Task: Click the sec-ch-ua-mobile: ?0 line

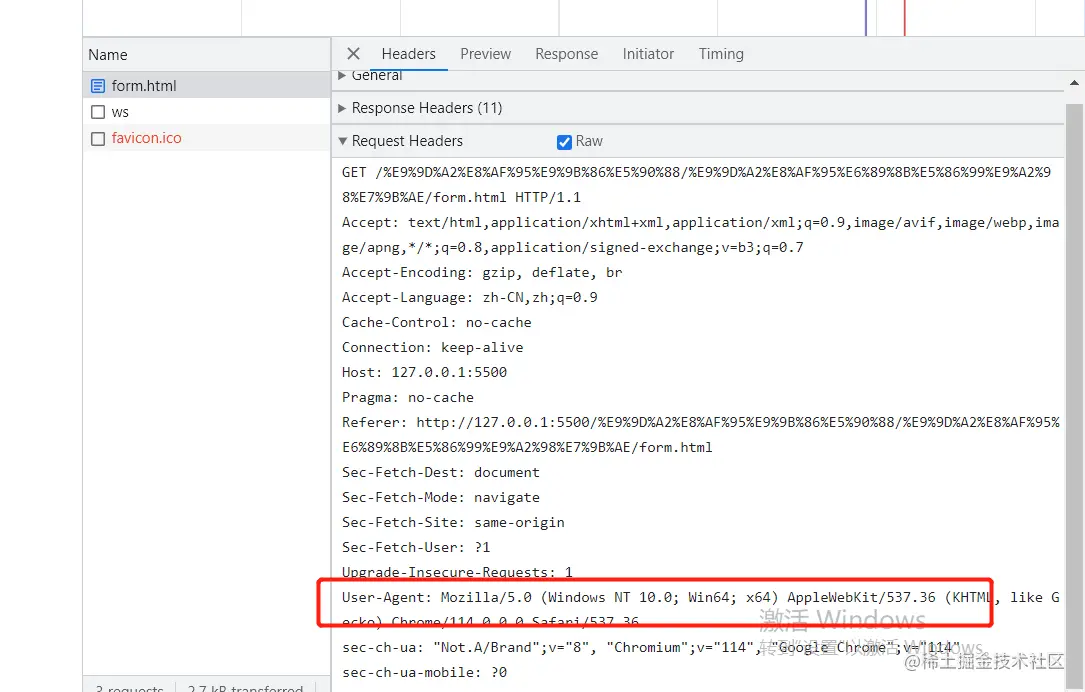Action: tap(424, 673)
